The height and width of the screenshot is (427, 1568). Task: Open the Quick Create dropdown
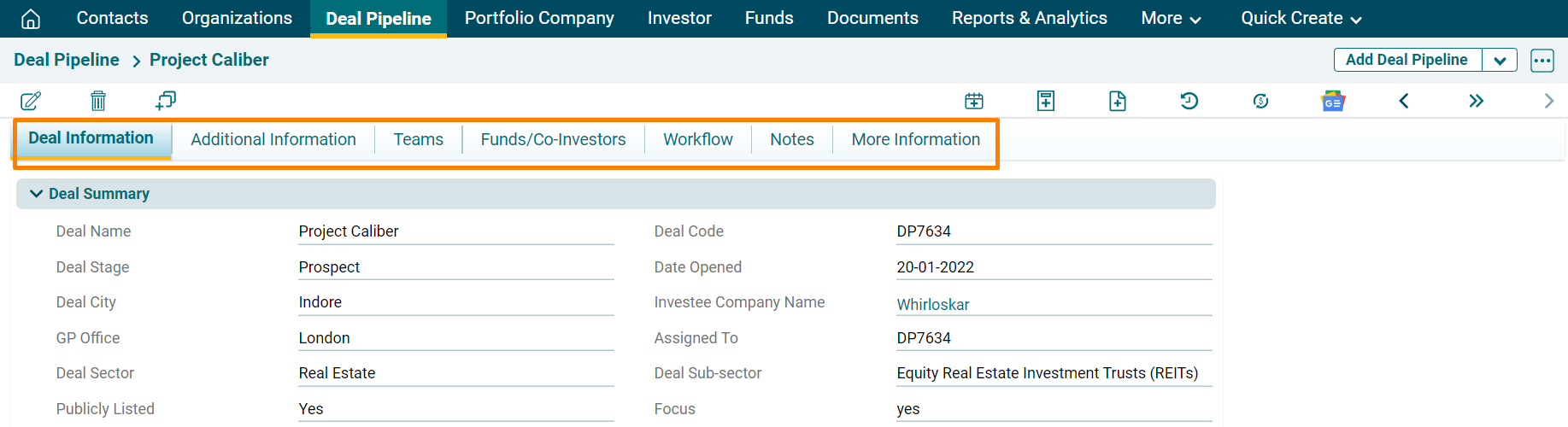tap(1301, 19)
